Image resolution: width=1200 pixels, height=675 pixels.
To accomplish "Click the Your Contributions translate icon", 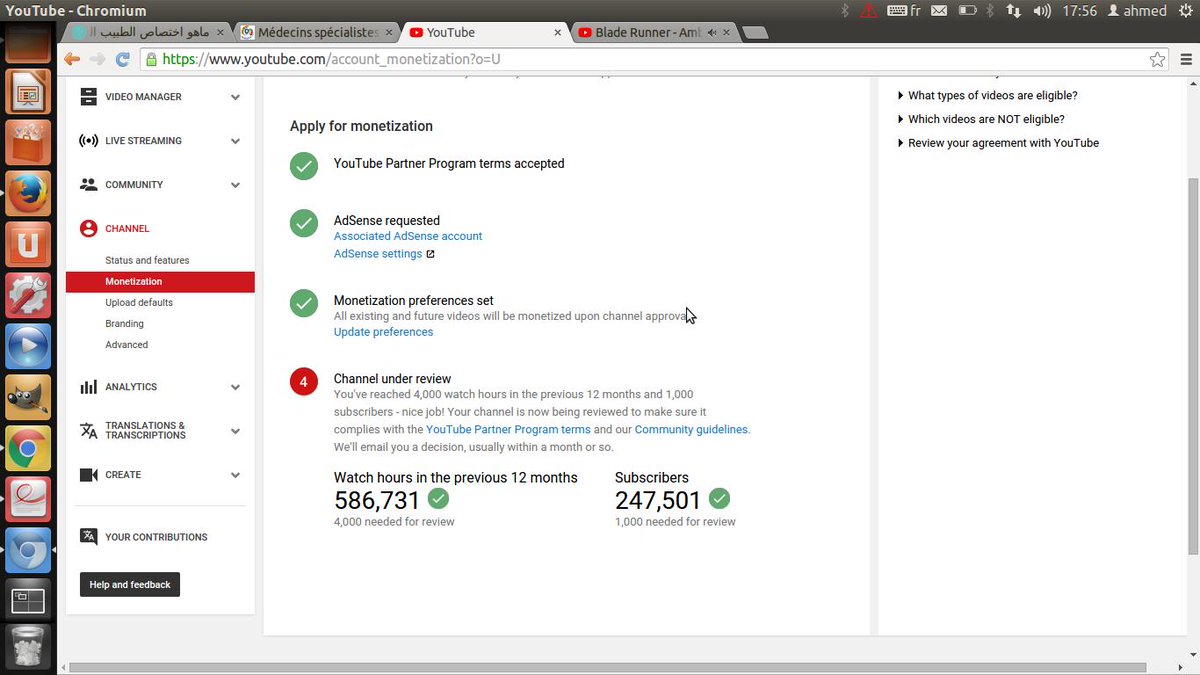I will tap(88, 537).
